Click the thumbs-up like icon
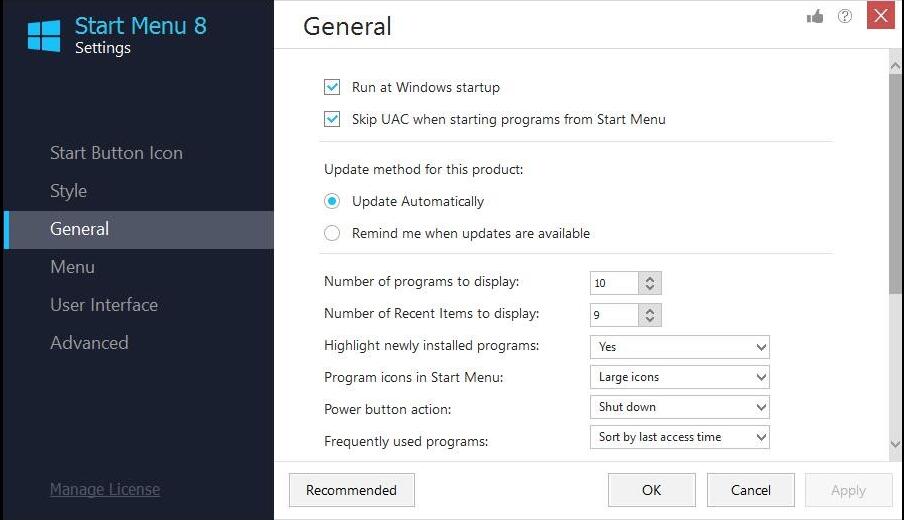Viewport: 904px width, 520px height. (x=815, y=17)
